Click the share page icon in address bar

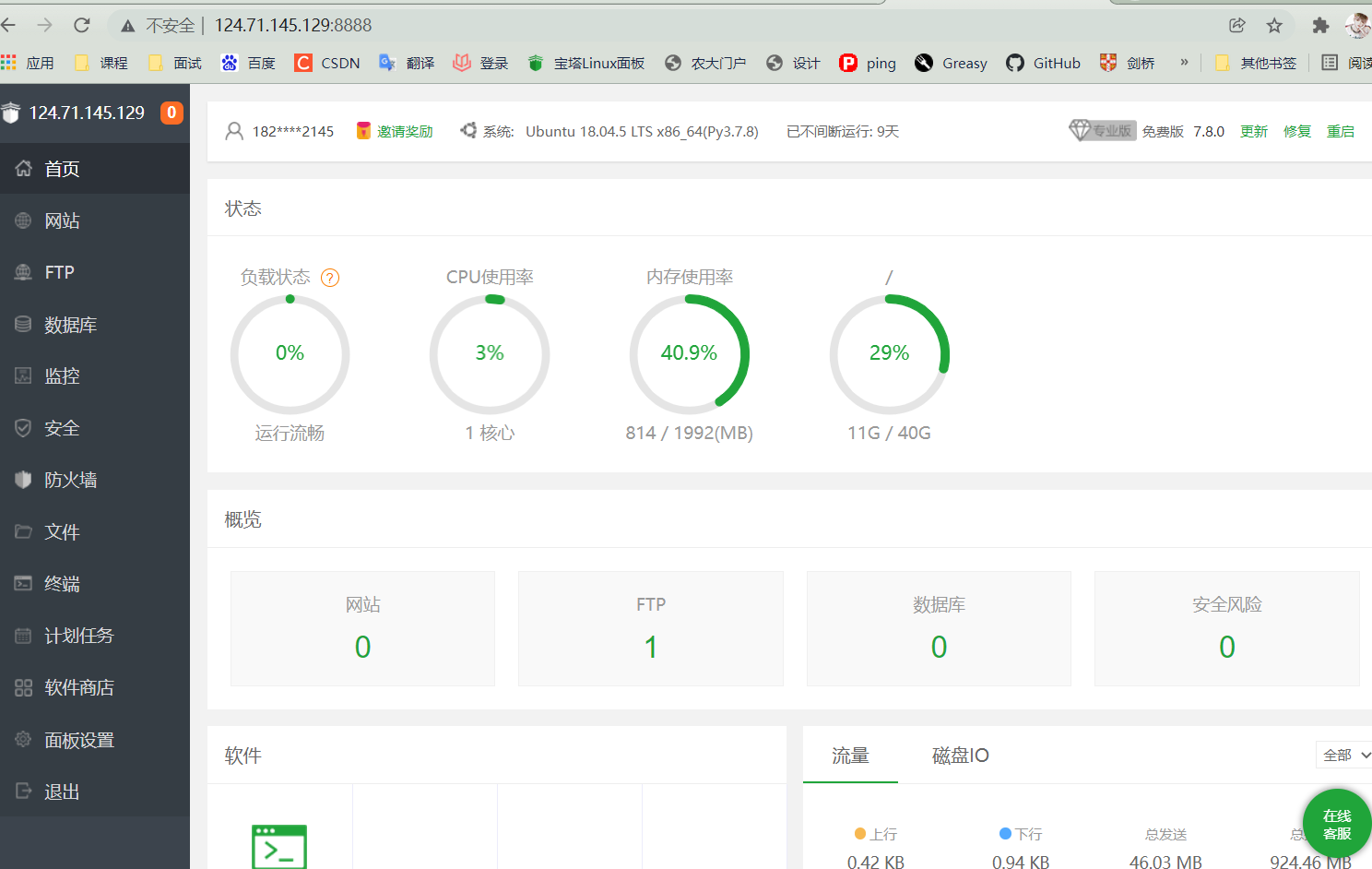[x=1237, y=25]
